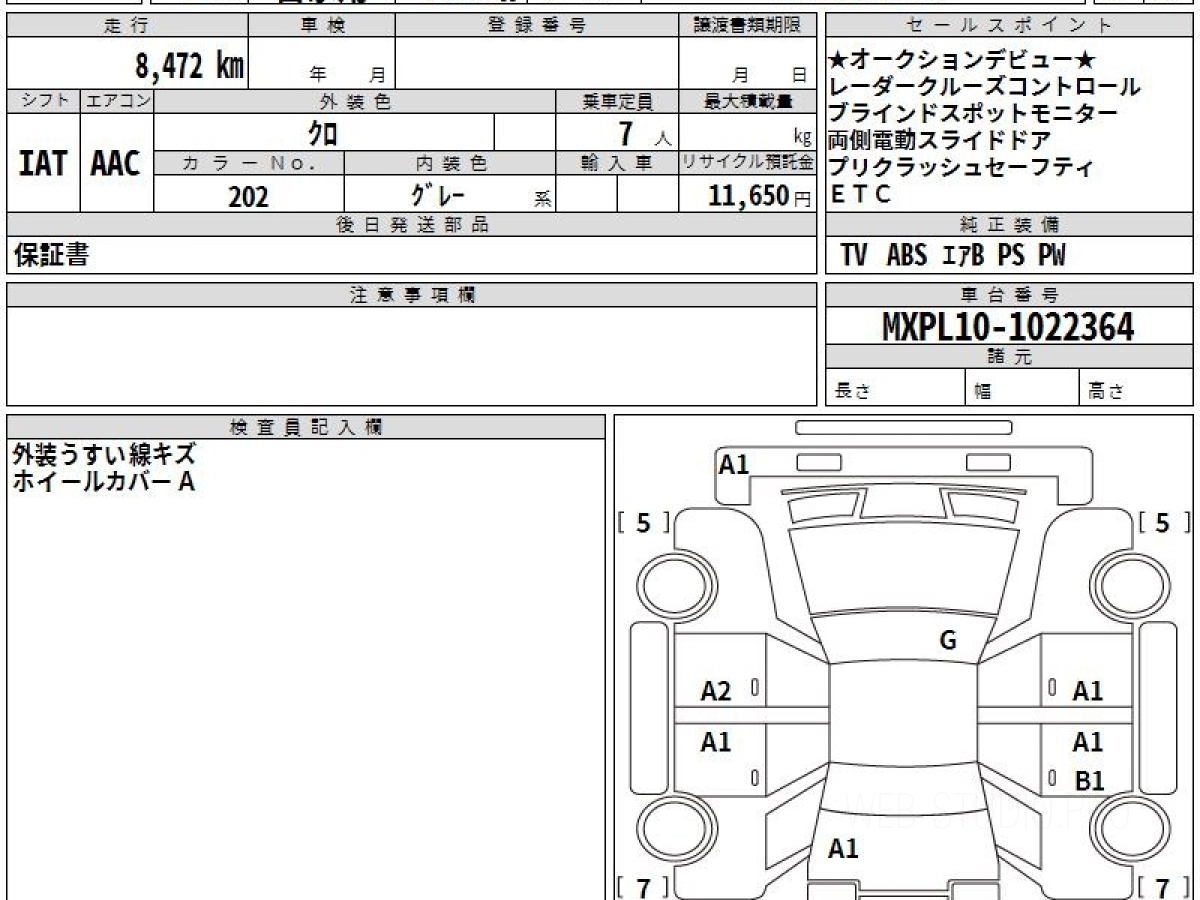This screenshot has width=1200, height=900.
Task: Click the 後日発送部品 header
Action: [x=412, y=225]
